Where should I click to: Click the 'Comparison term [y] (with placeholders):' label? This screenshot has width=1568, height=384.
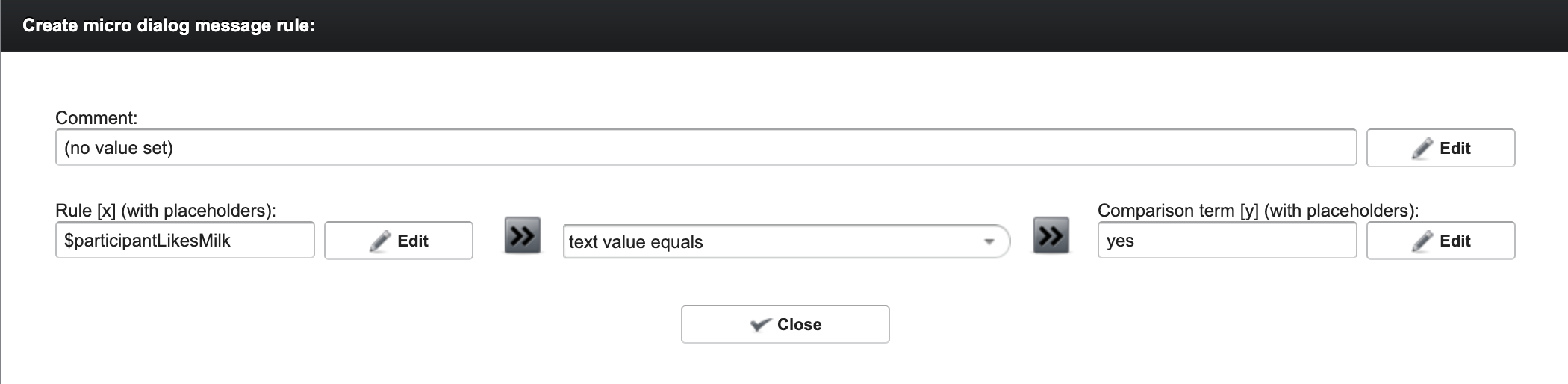coord(1257,211)
